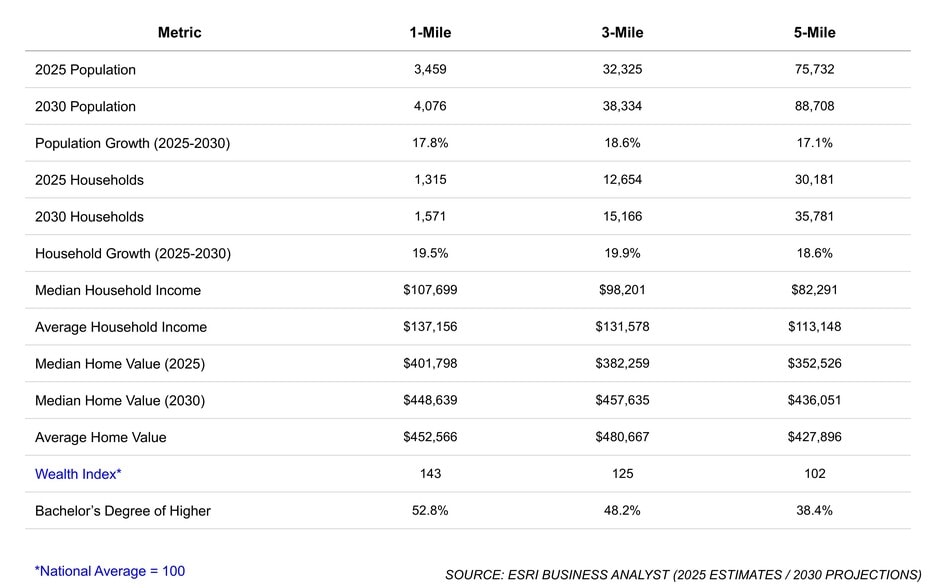Image resolution: width=936 pixels, height=588 pixels.
Task: Click the 2030 Population row label
Action: (85, 106)
